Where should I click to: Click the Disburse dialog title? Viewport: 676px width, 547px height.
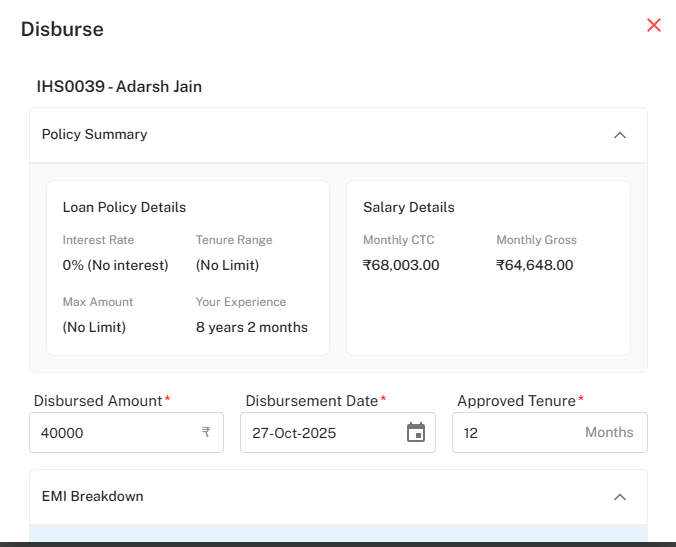[x=62, y=29]
